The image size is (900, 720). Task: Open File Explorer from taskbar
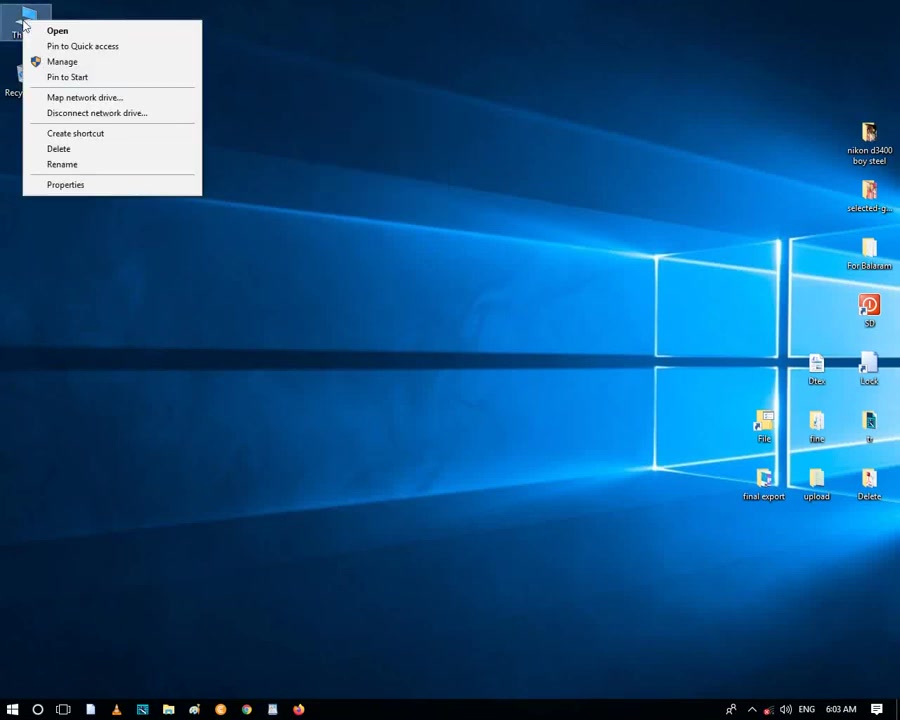(x=168, y=710)
